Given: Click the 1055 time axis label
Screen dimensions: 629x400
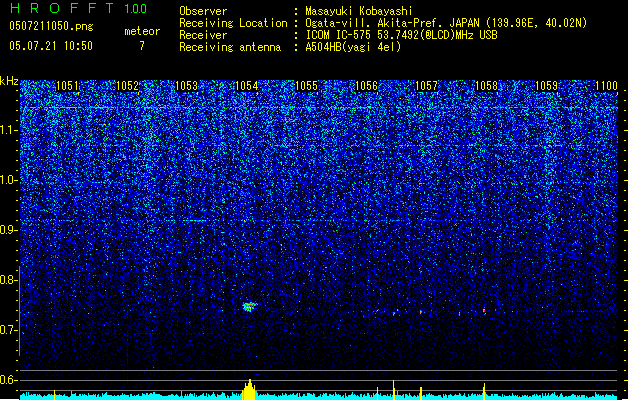Looking at the screenshot, I should pyautogui.click(x=306, y=86).
